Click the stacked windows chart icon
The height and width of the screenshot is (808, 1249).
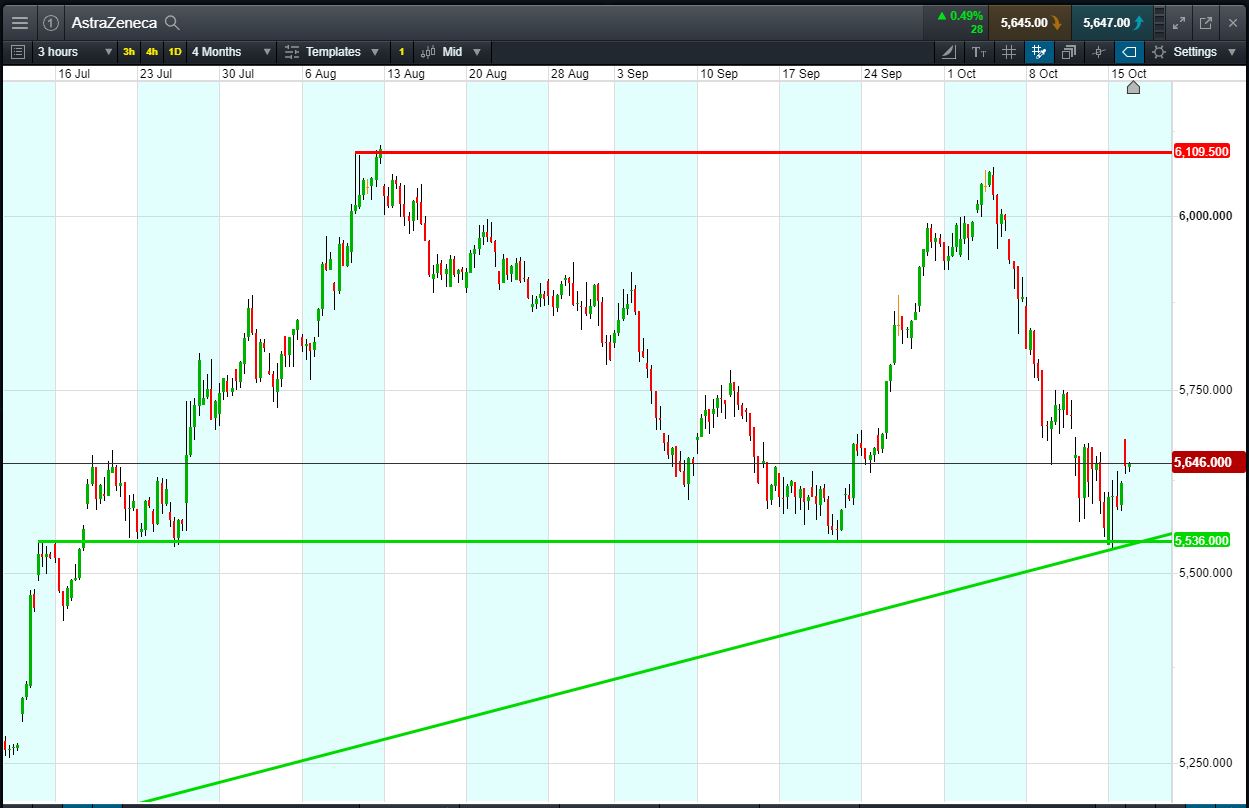point(1068,52)
